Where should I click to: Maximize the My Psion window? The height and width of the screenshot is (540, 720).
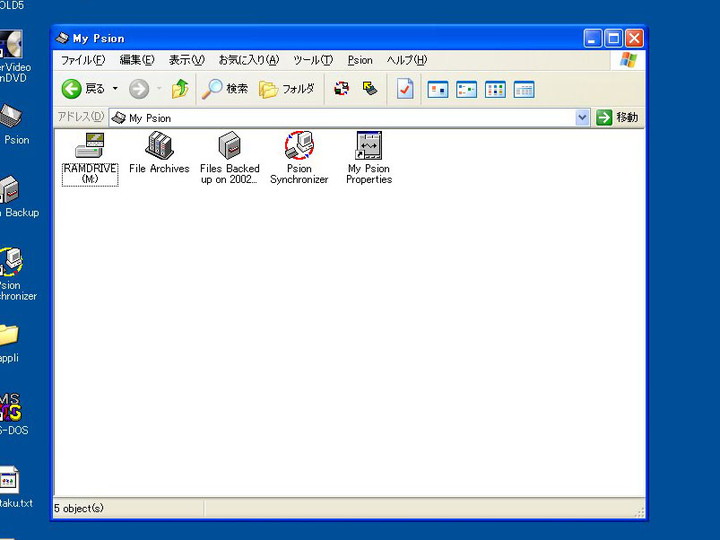click(x=613, y=38)
